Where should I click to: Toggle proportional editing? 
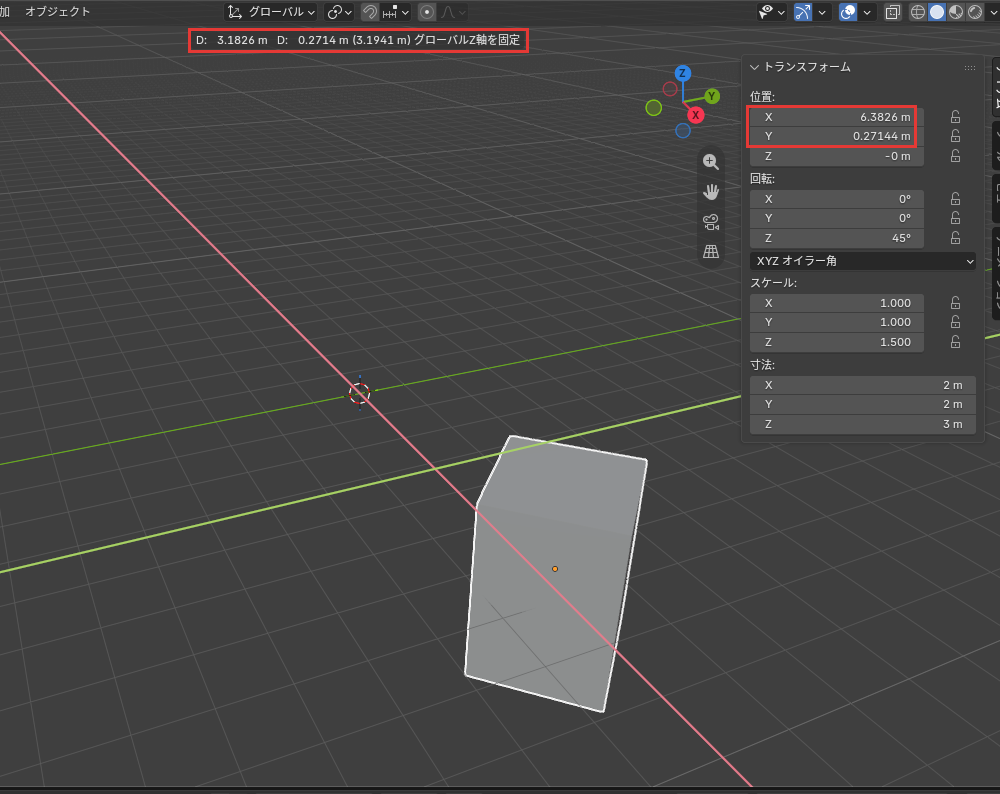(x=427, y=12)
